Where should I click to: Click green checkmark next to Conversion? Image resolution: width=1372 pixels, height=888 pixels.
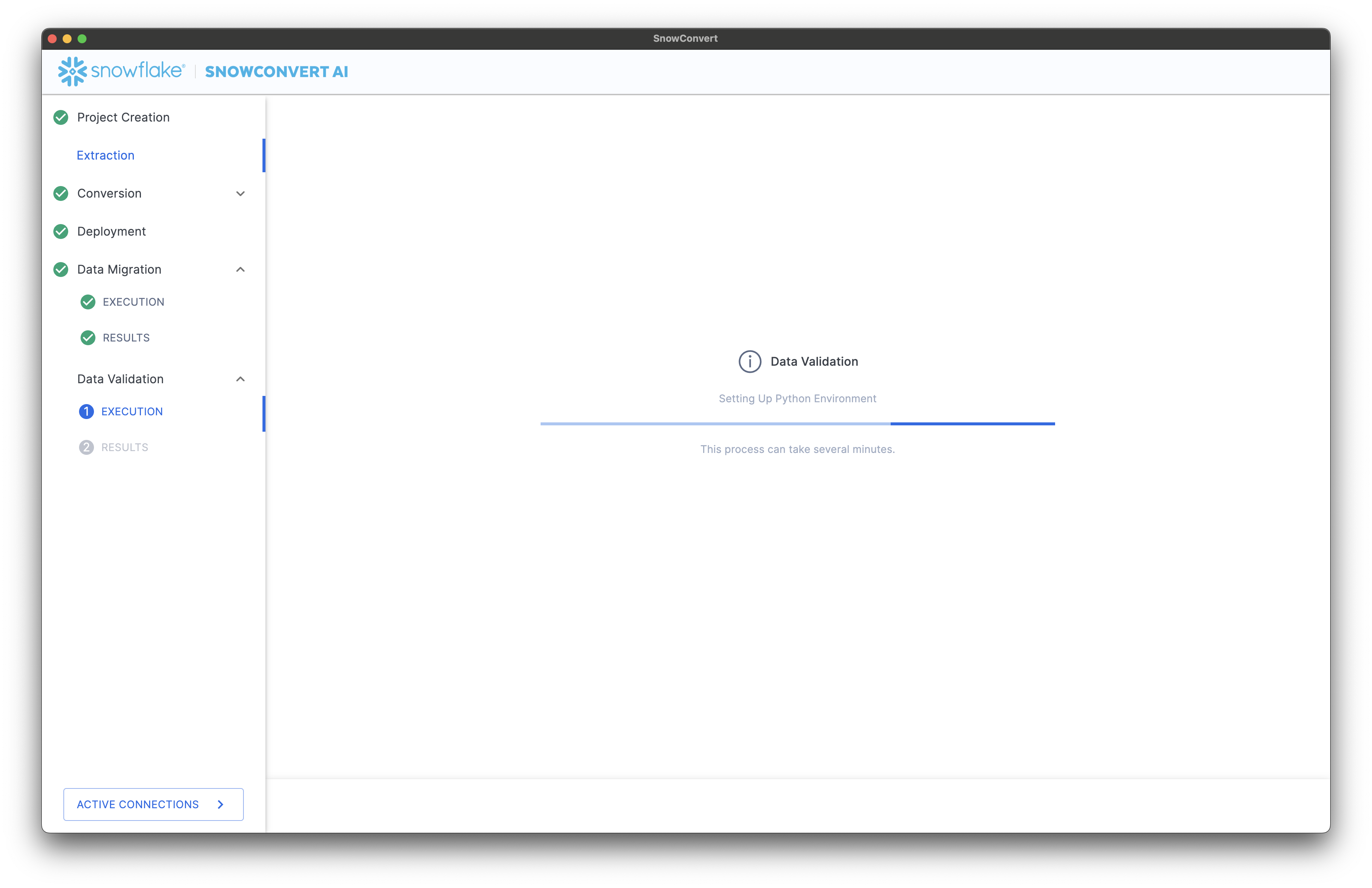pos(60,193)
